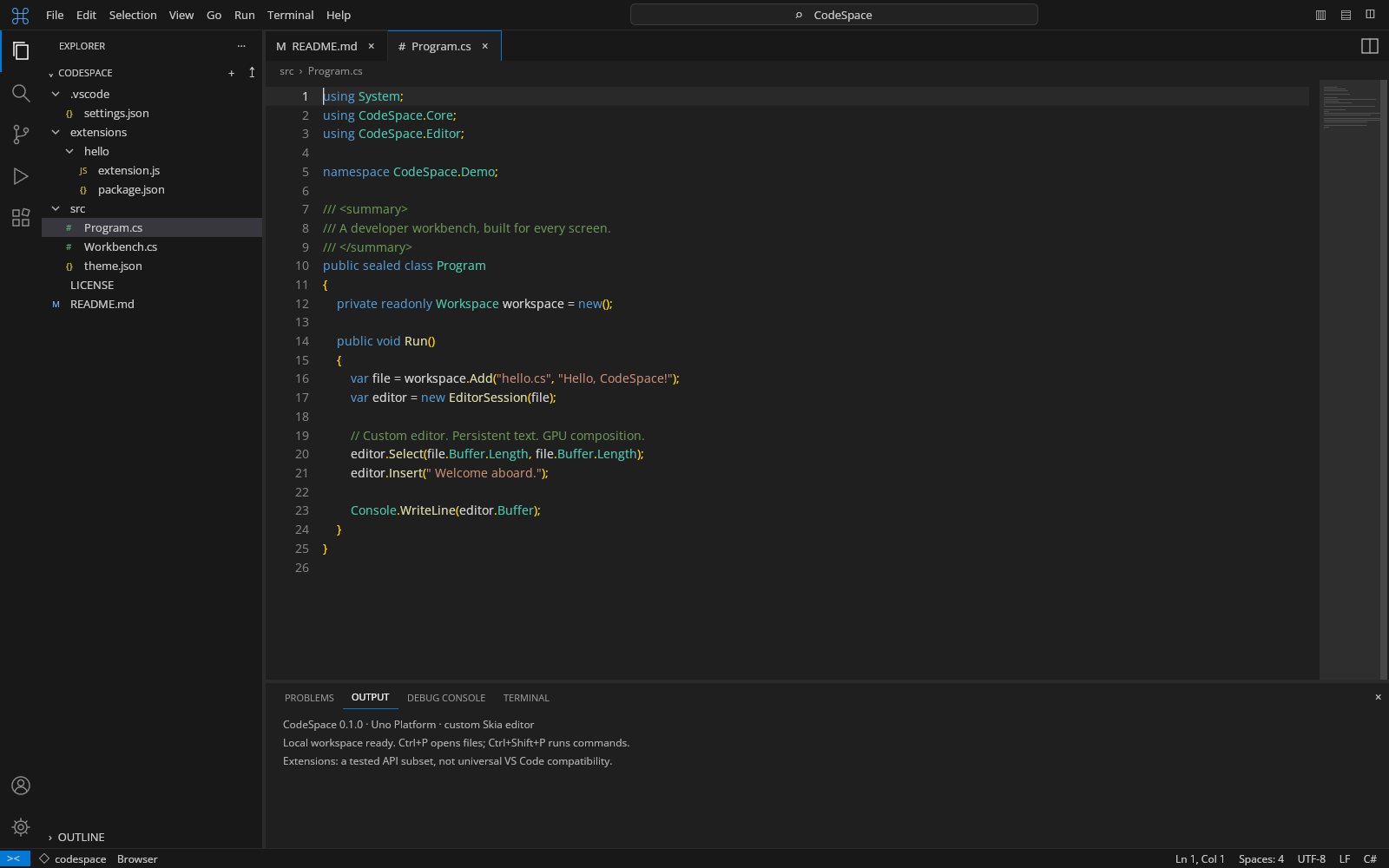
Task: Open the Go menu
Action: pyautogui.click(x=214, y=15)
